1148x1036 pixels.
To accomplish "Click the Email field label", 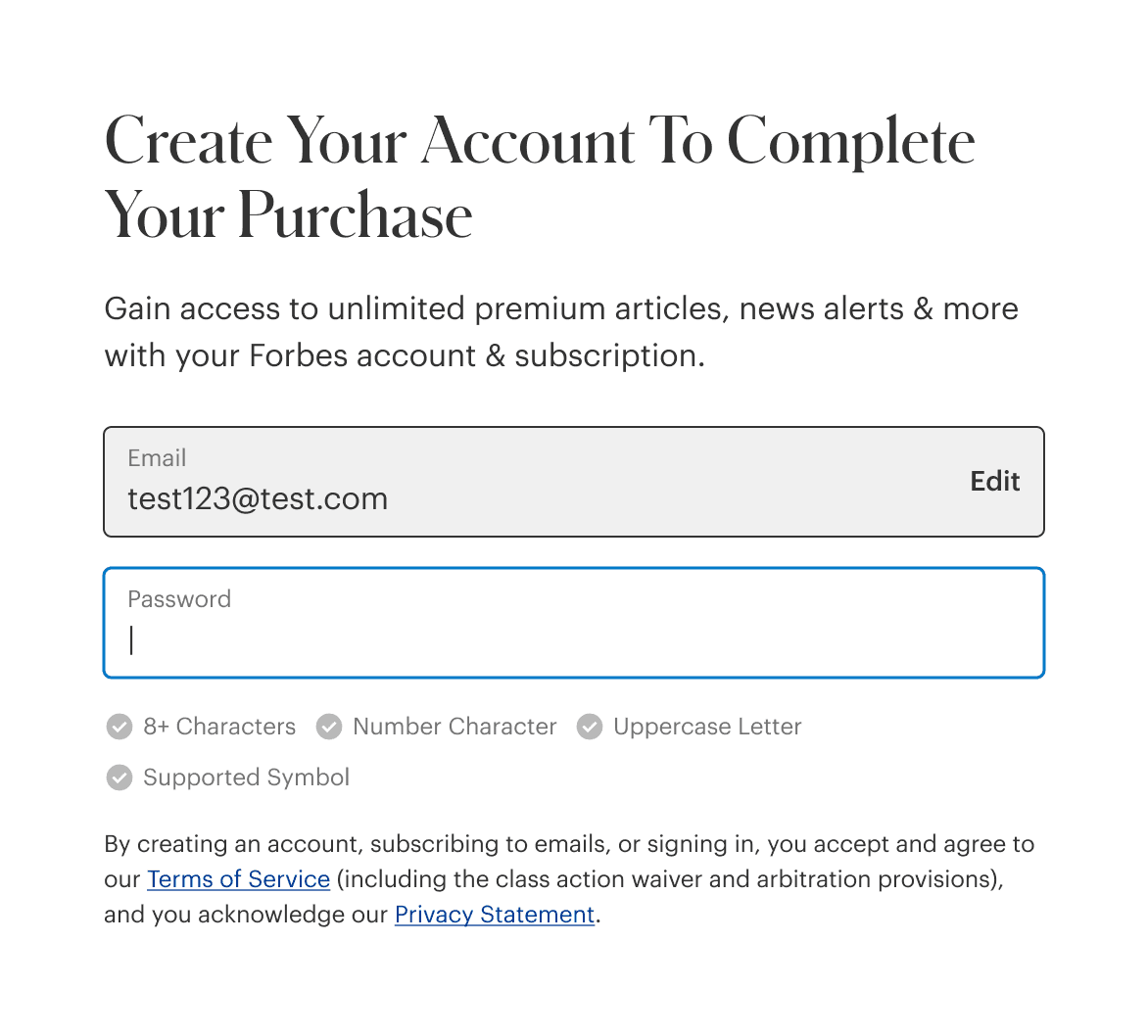I will [157, 458].
